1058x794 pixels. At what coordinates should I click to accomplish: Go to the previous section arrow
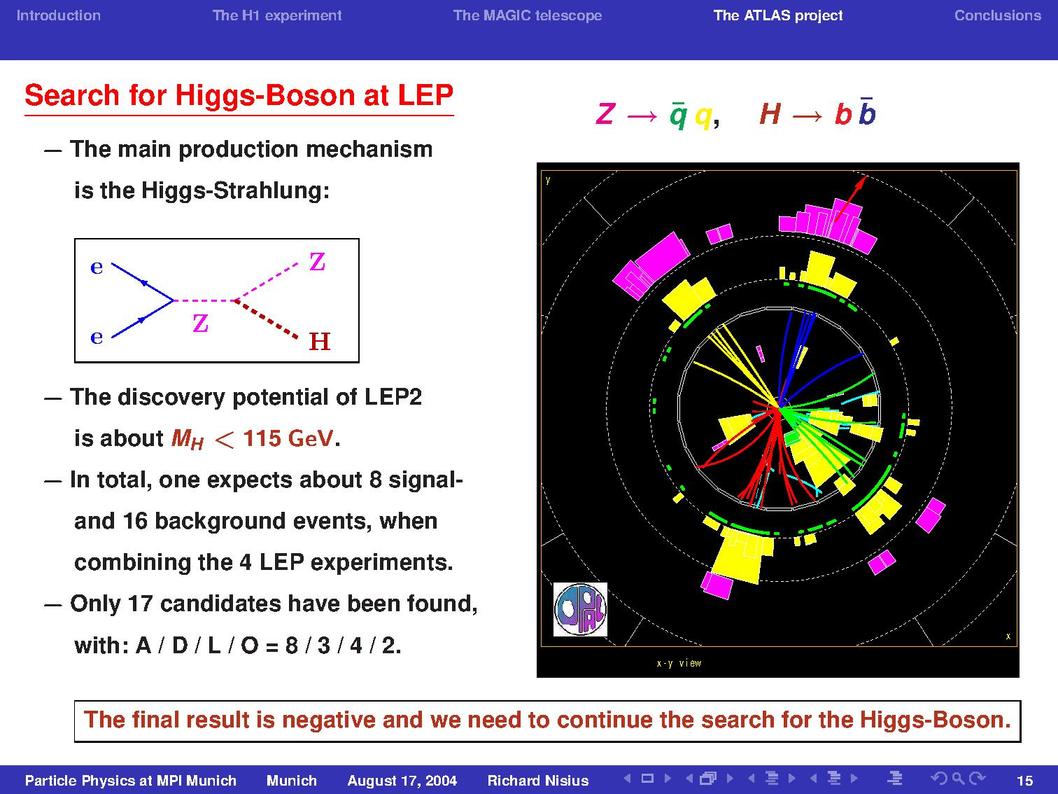coord(813,778)
